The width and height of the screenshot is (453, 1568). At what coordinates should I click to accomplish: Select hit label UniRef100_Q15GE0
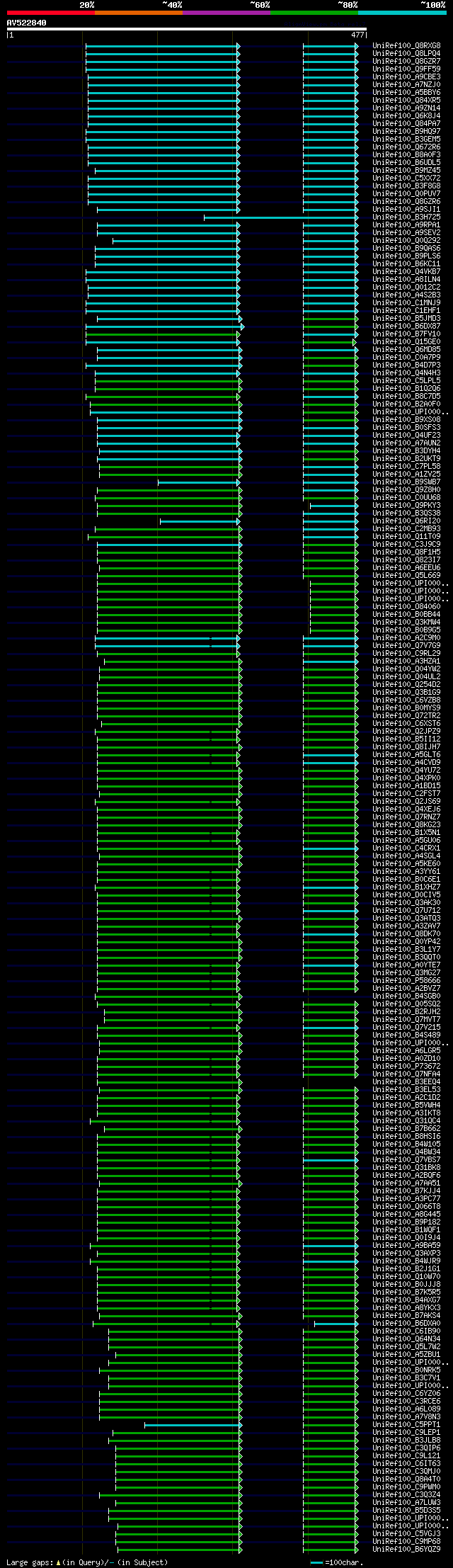(406, 341)
